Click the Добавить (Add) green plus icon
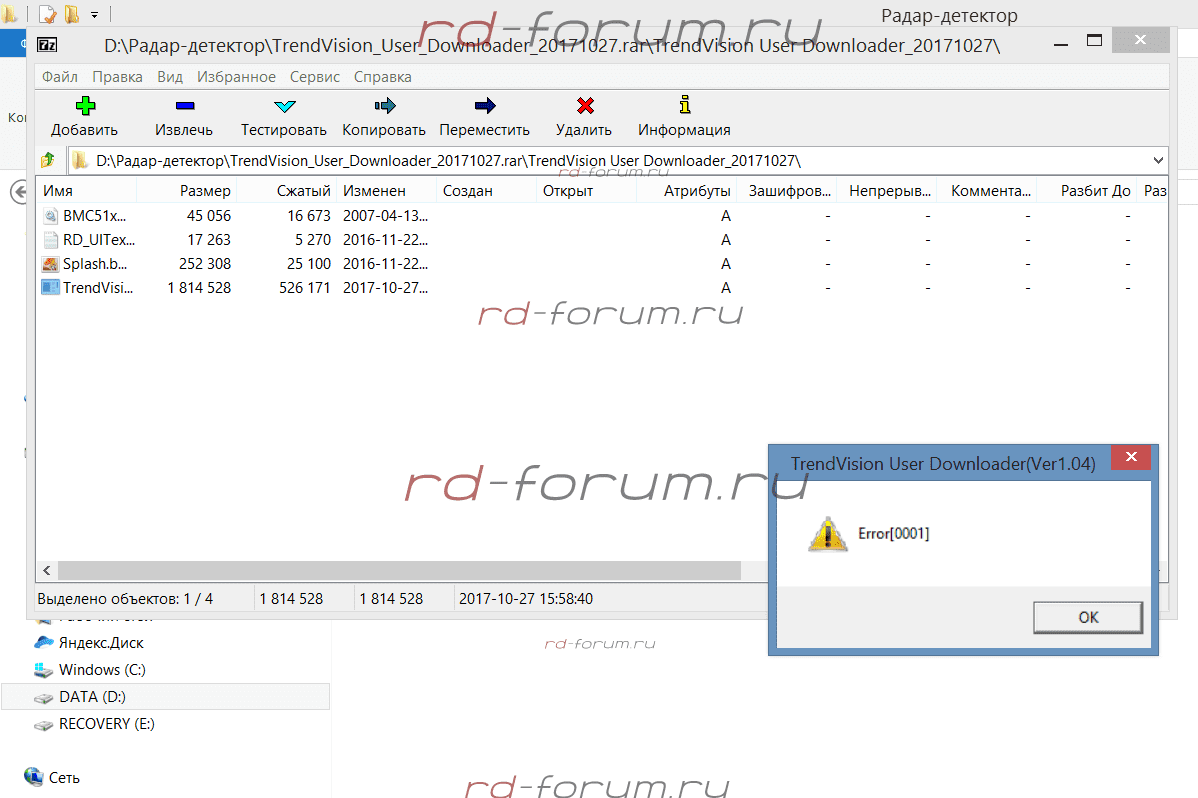The image size is (1198, 798). pyautogui.click(x=85, y=105)
